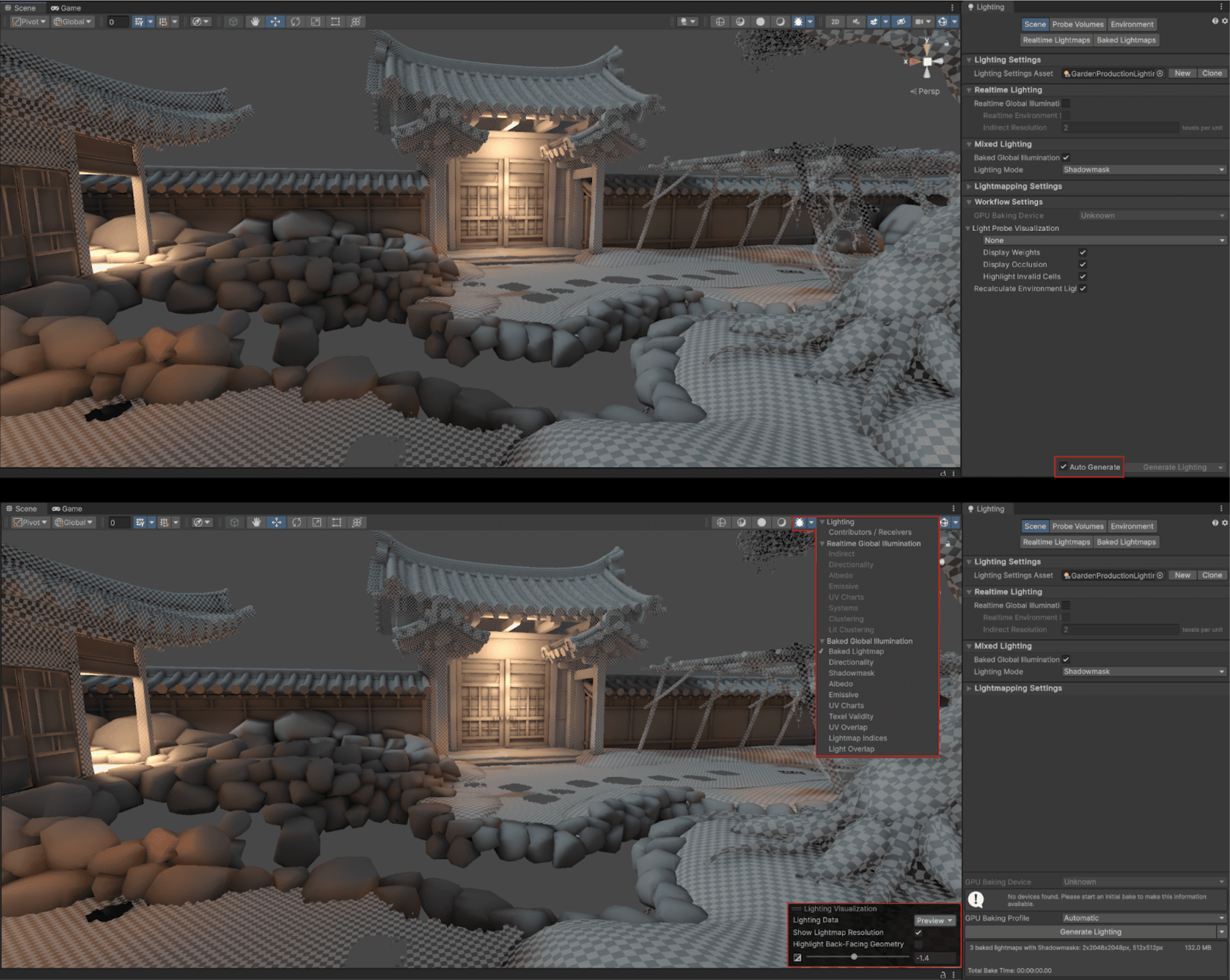Collapse the Realtime Global Illumination section
1230x980 pixels.
[823, 544]
